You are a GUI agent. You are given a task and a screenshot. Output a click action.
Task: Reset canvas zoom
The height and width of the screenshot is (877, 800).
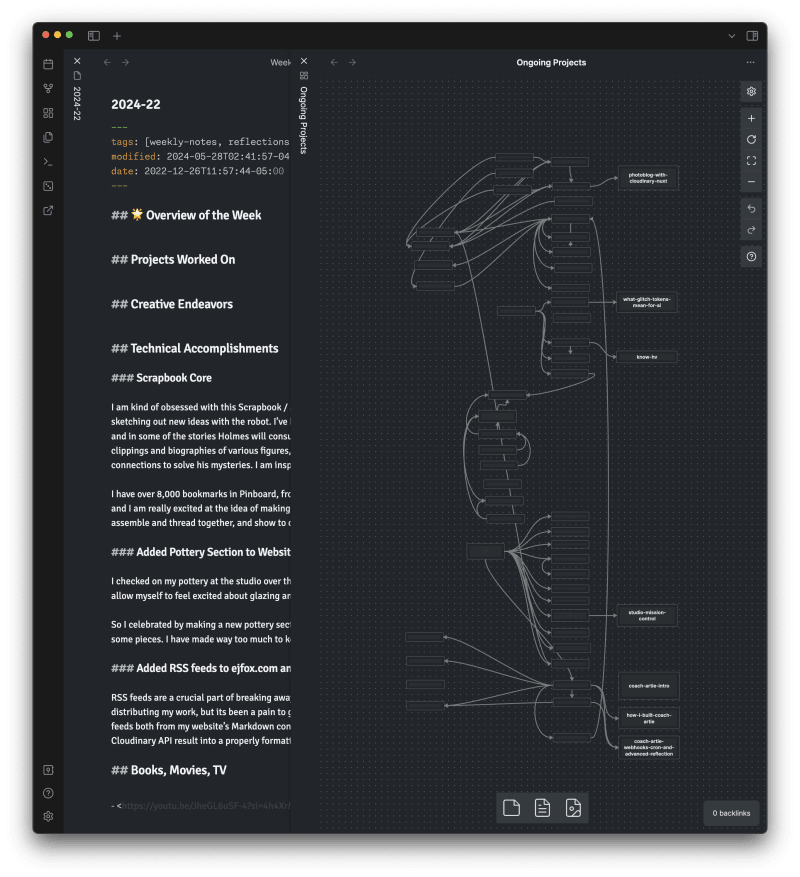point(751,139)
